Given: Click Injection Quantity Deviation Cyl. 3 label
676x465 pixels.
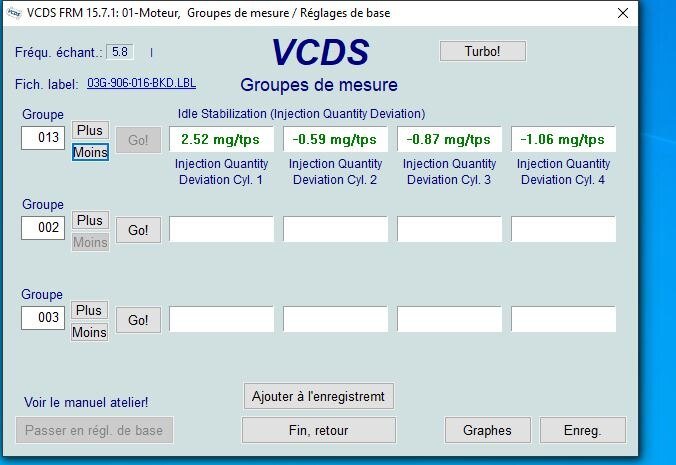Looking at the screenshot, I should (x=449, y=172).
